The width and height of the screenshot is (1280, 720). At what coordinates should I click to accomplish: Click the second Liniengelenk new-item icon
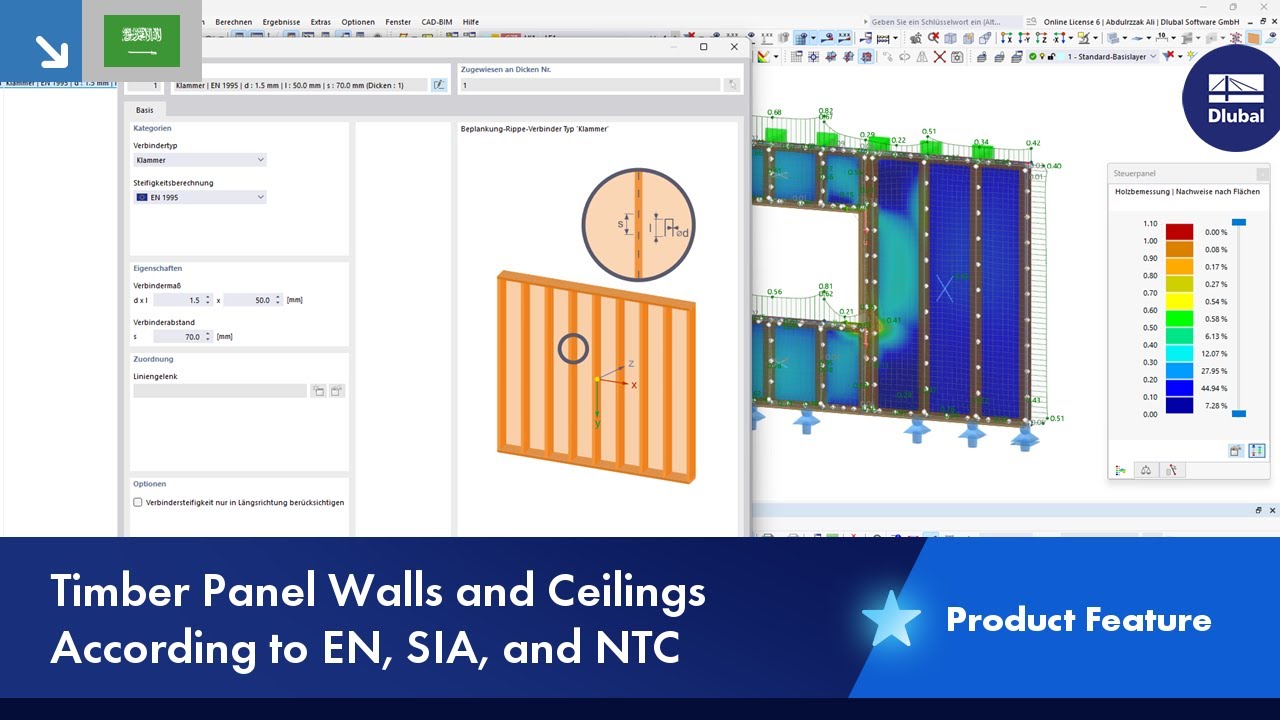click(x=337, y=391)
